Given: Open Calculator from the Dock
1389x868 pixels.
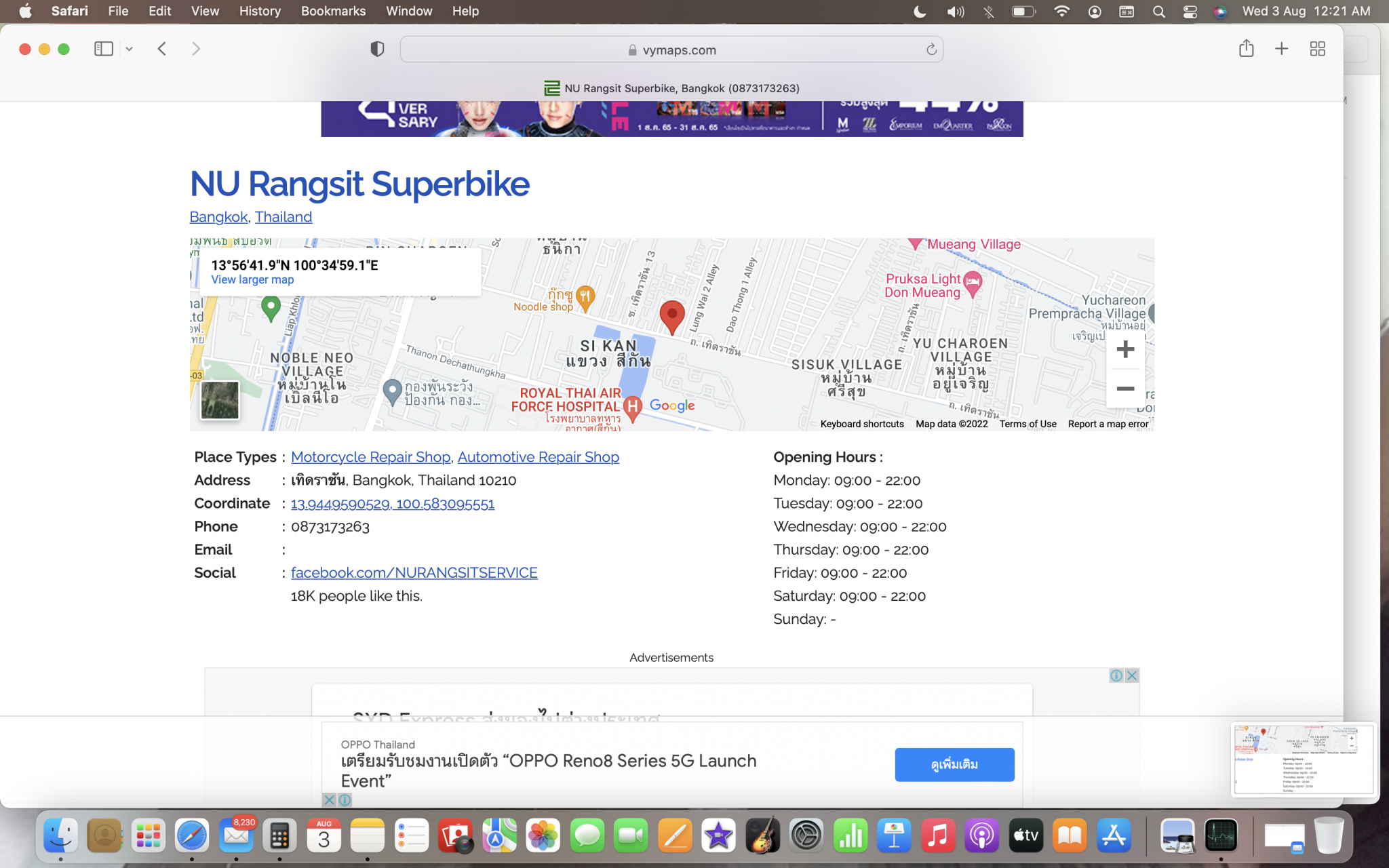Looking at the screenshot, I should click(279, 835).
